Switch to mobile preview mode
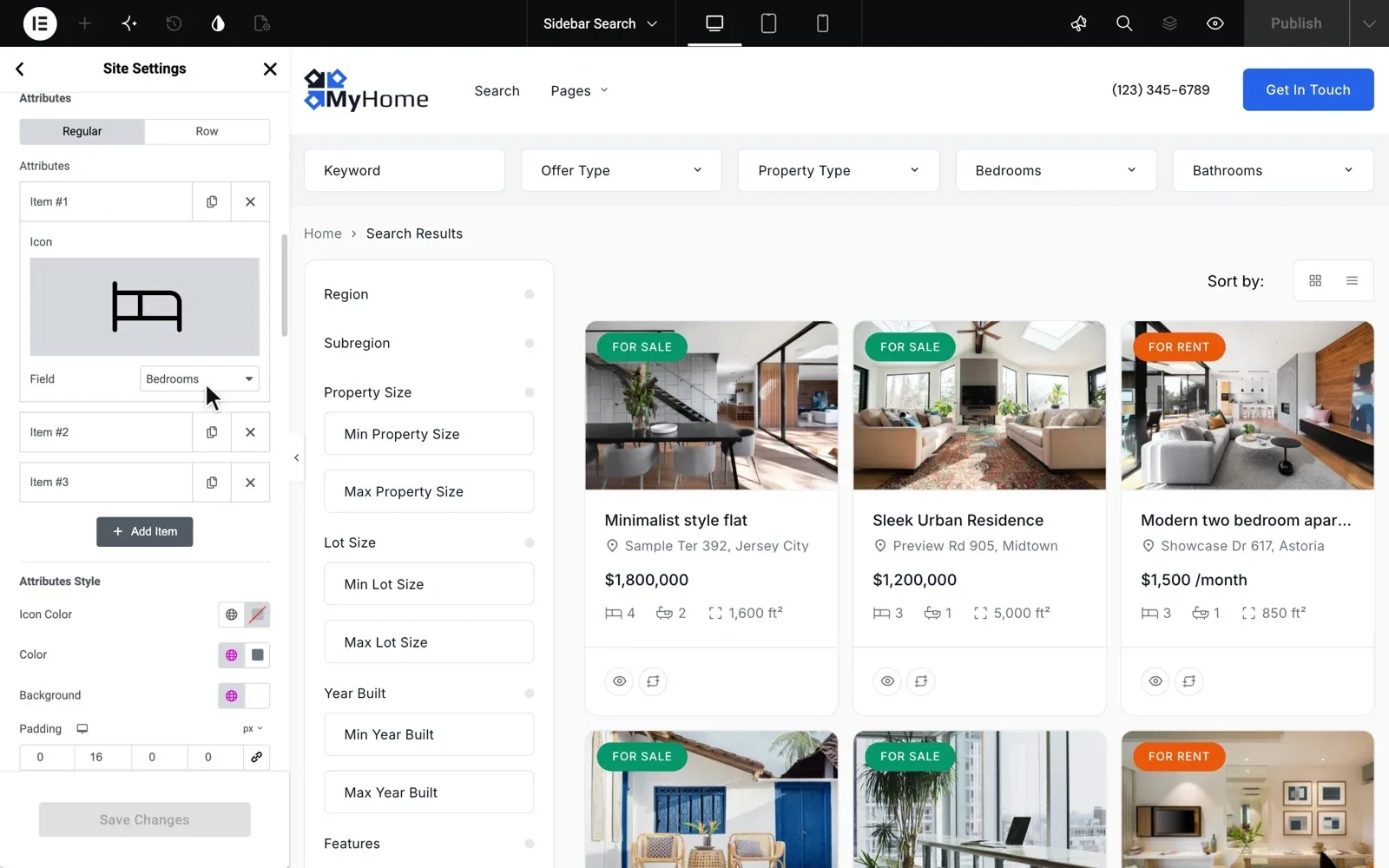The height and width of the screenshot is (868, 1389). coord(822,23)
